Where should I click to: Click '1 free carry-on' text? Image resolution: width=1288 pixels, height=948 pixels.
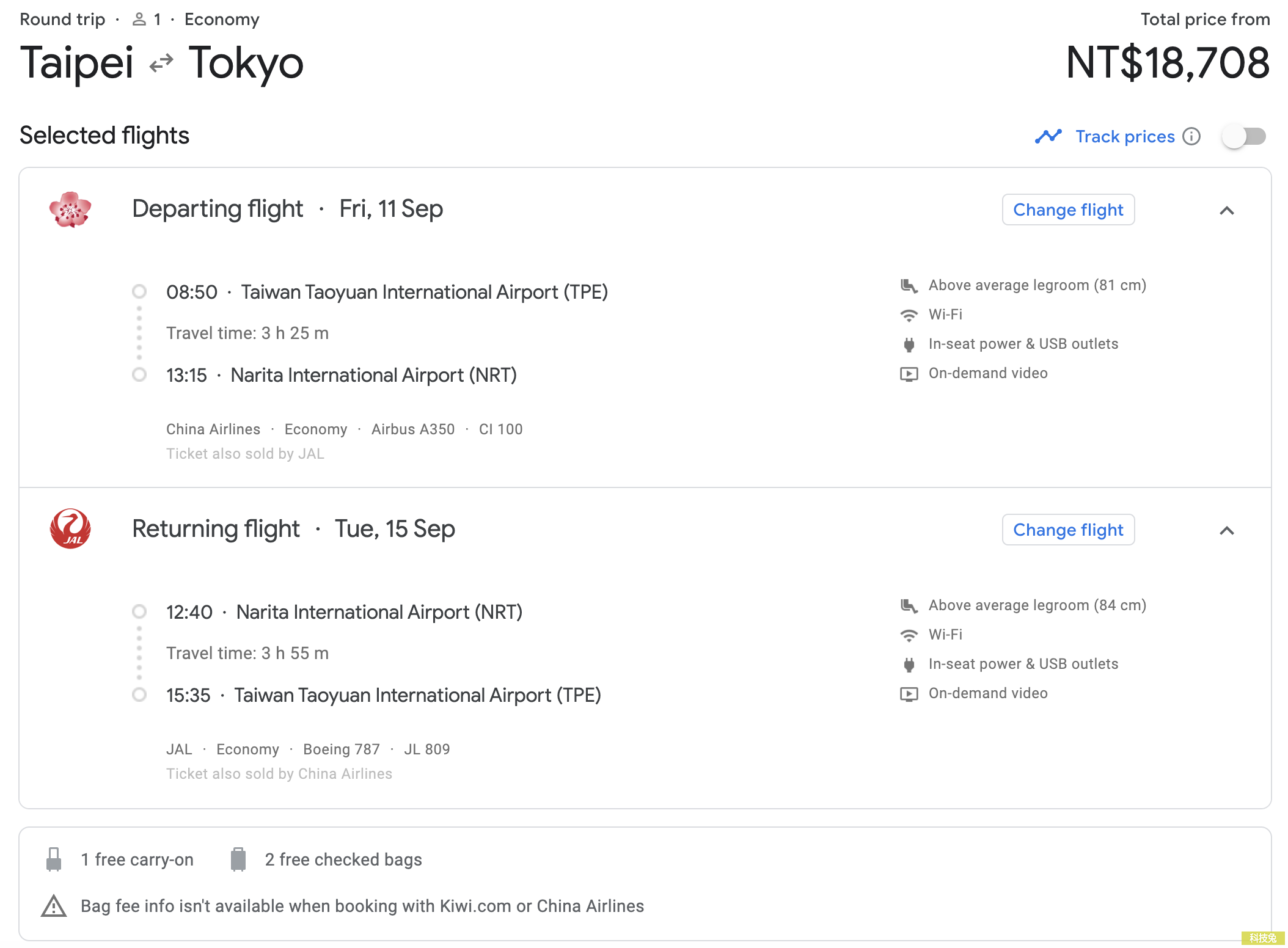click(137, 859)
